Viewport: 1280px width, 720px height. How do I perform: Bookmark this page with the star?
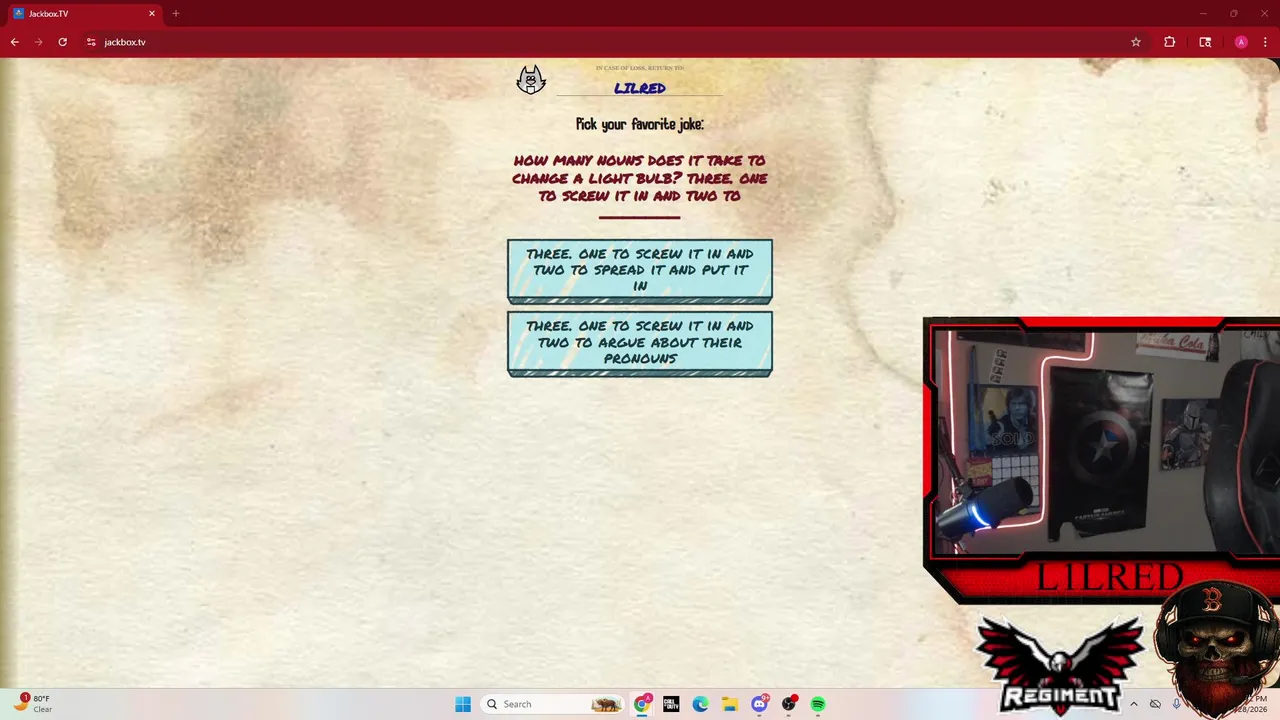pos(1136,42)
